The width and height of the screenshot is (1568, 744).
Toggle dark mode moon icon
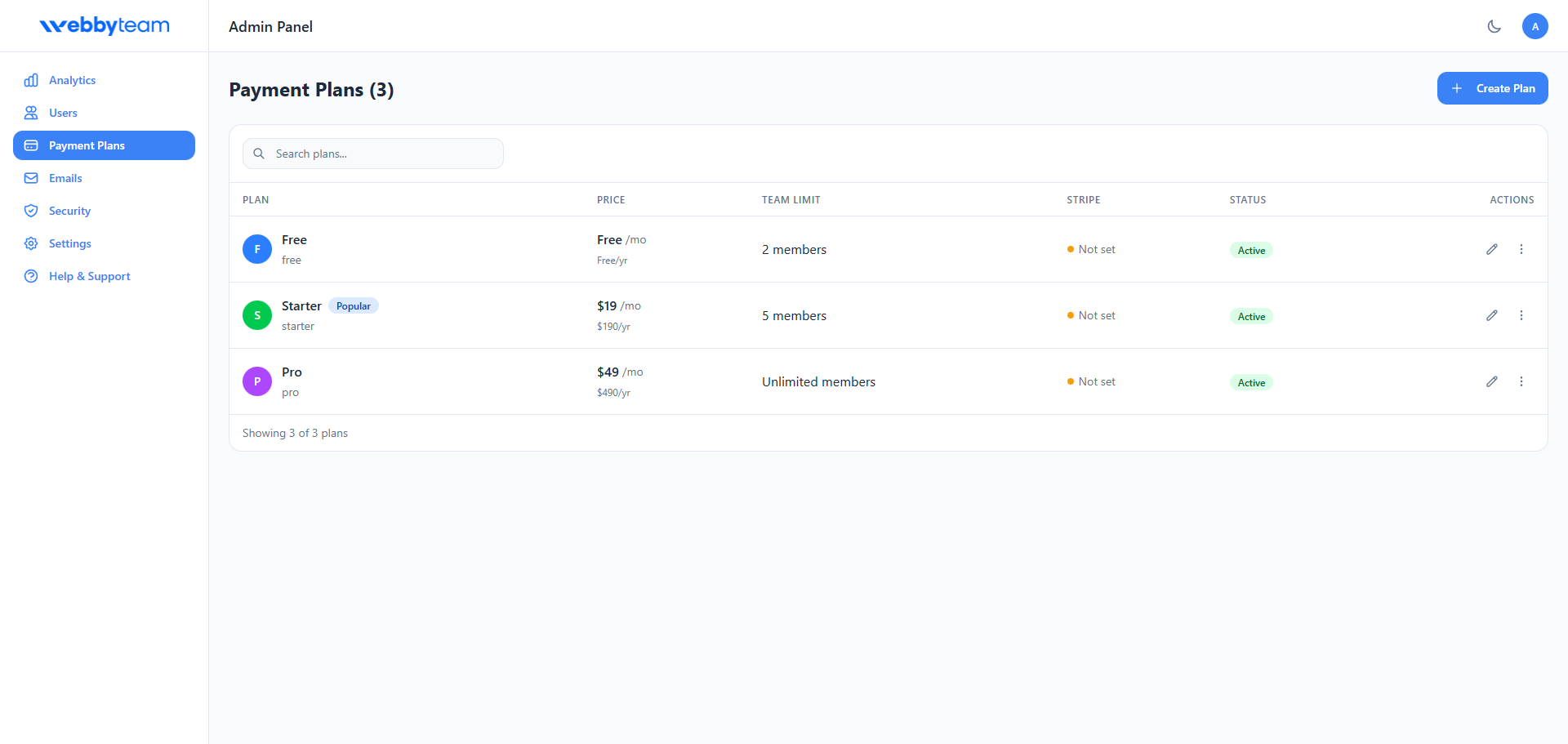pos(1494,26)
